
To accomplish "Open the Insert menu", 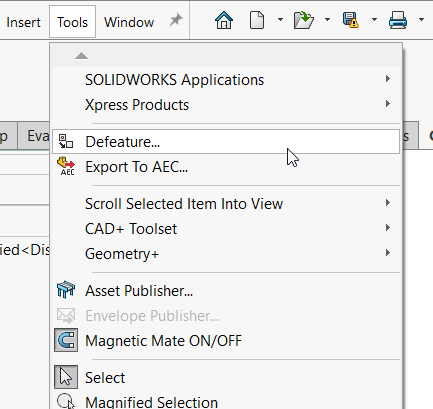I will click(x=23, y=22).
